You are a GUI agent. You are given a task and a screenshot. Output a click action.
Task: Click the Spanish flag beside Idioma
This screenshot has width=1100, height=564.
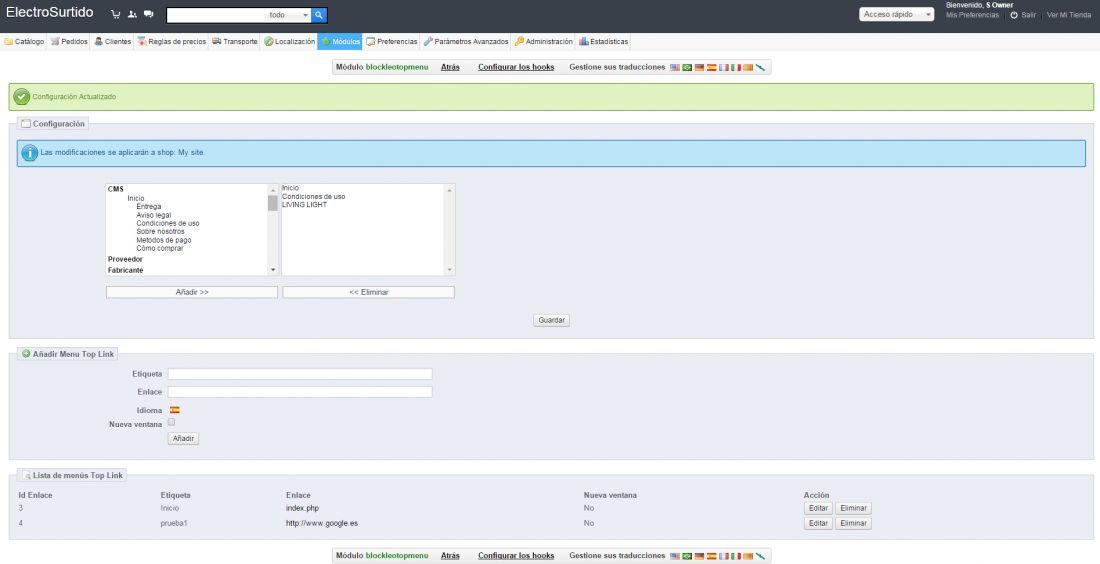coord(175,410)
